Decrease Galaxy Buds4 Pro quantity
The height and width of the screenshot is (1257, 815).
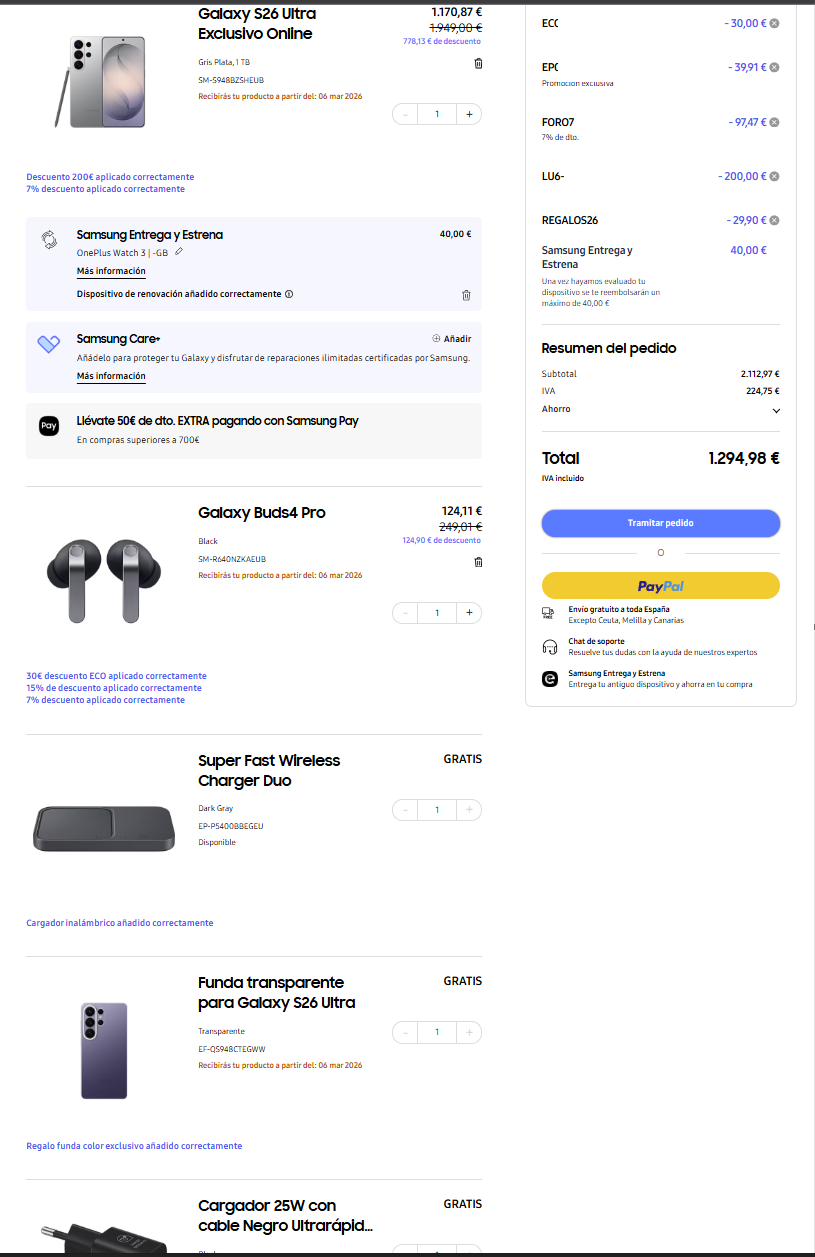[405, 612]
